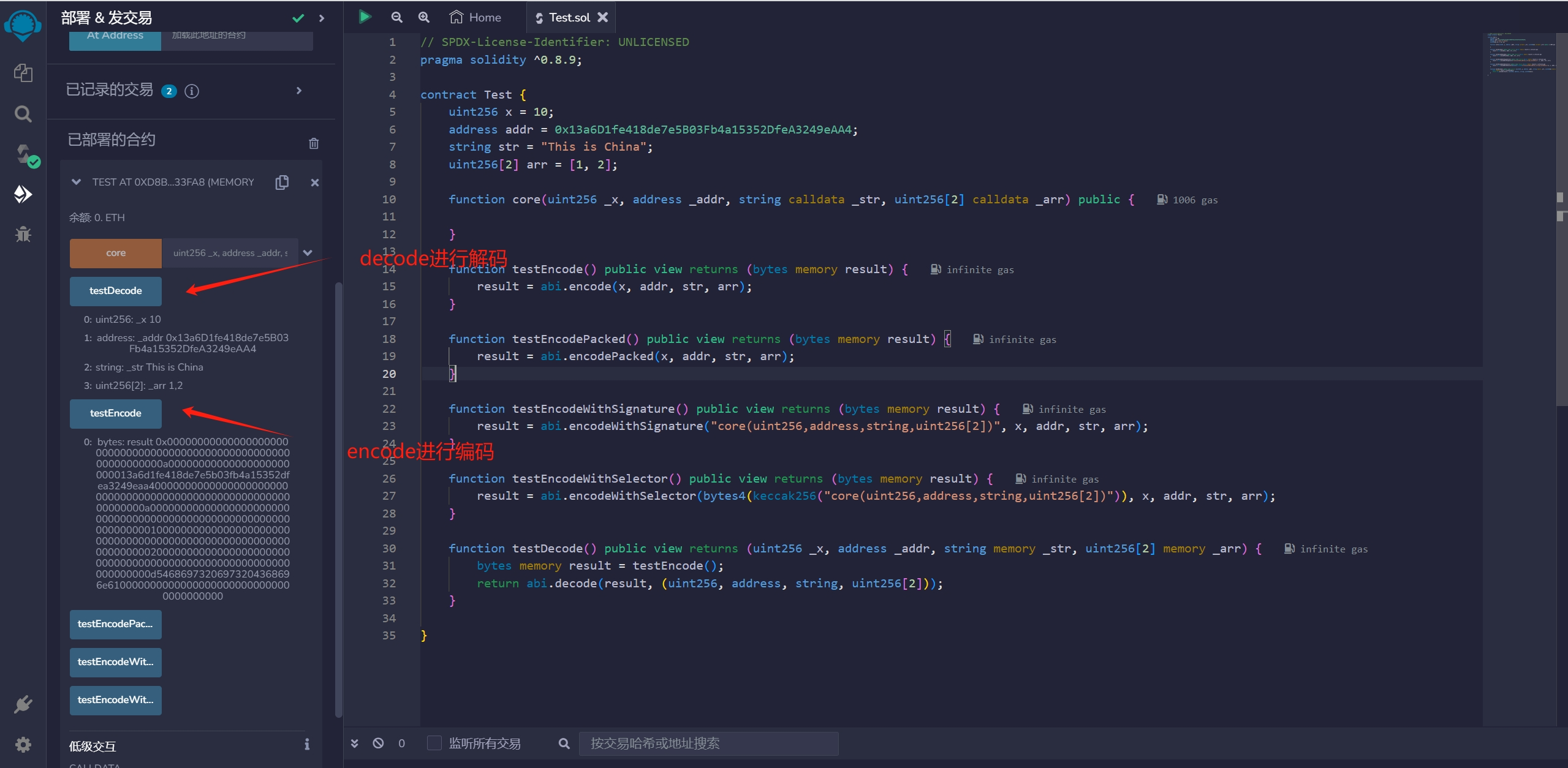This screenshot has height=768, width=1568.
Task: Call the testDecode function button
Action: [115, 291]
